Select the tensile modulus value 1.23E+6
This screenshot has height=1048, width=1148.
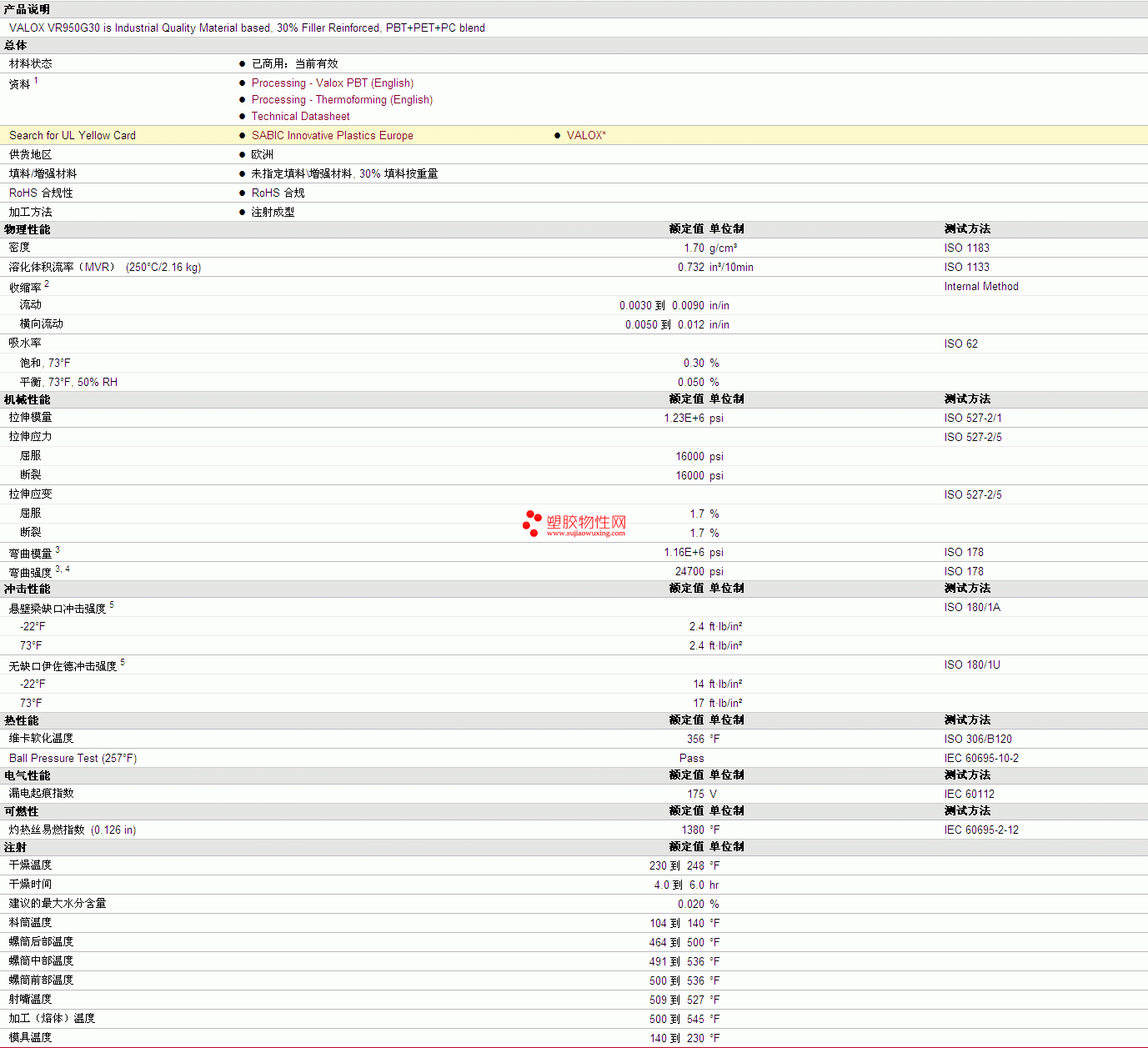click(x=684, y=419)
